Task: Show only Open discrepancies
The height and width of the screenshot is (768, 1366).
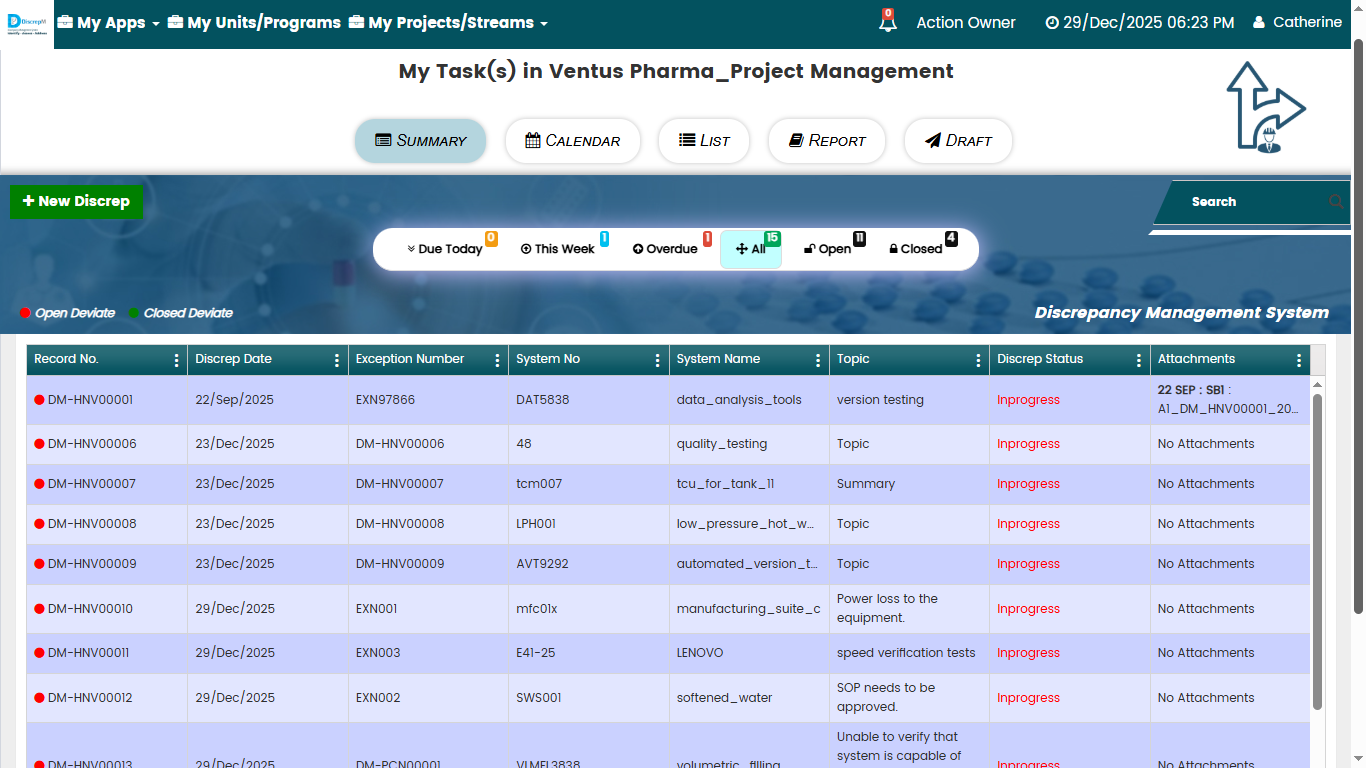Action: (x=828, y=249)
